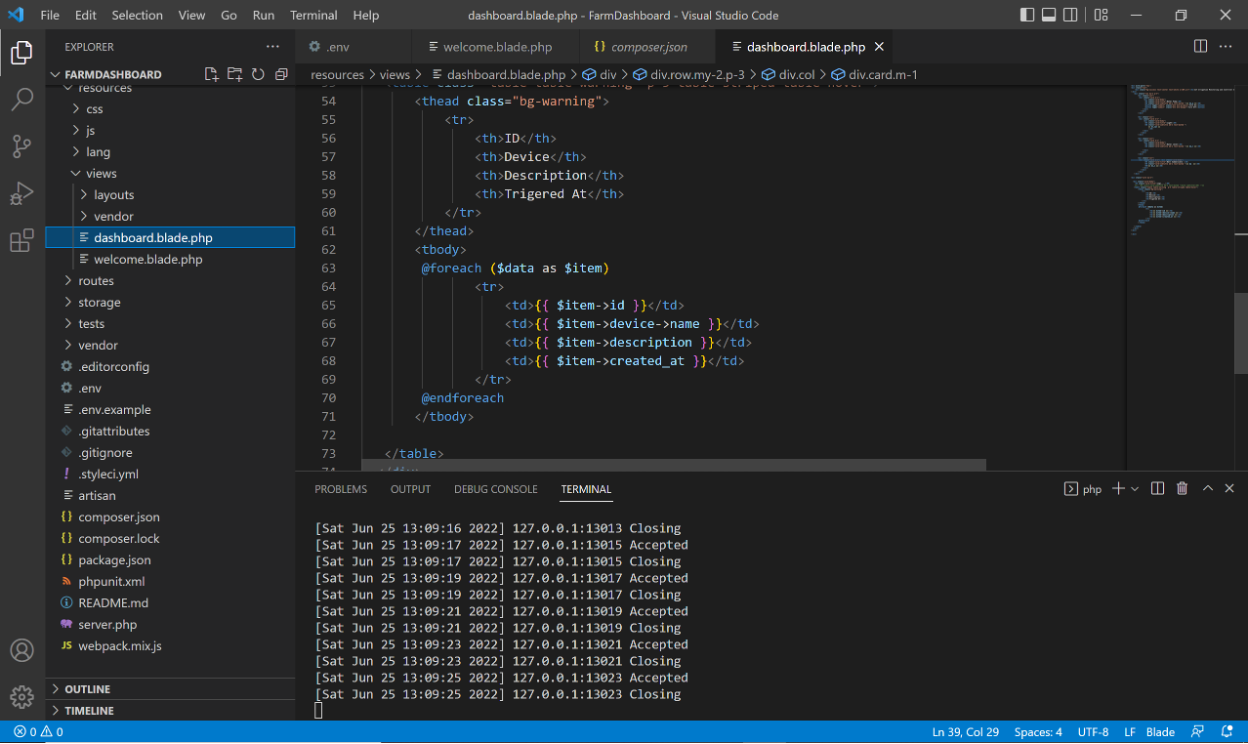1248x744 pixels.
Task: Open the Extensions view icon
Action: tap(22, 241)
